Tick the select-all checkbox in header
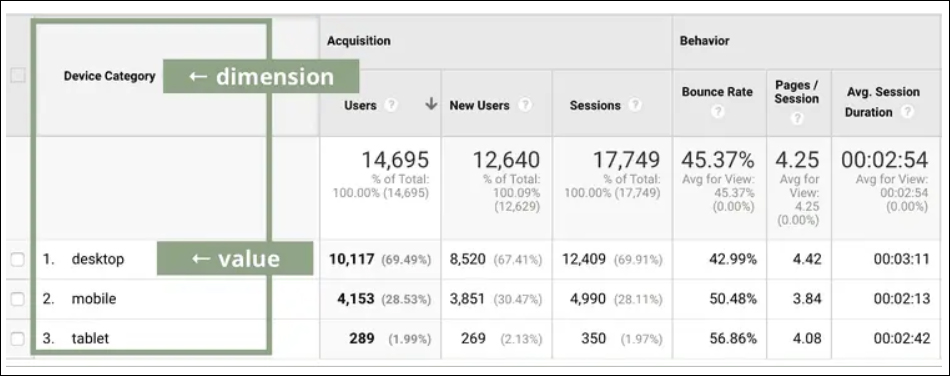This screenshot has height=376, width=950. (x=18, y=75)
